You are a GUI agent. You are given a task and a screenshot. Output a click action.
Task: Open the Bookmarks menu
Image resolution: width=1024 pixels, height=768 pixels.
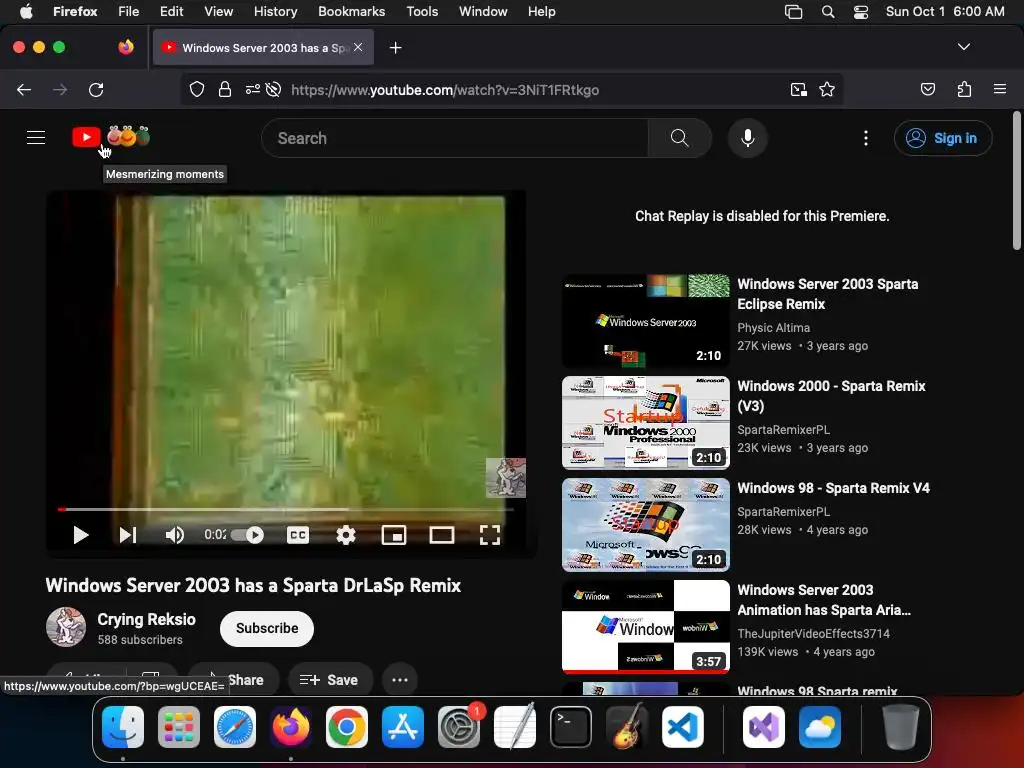[x=351, y=11]
